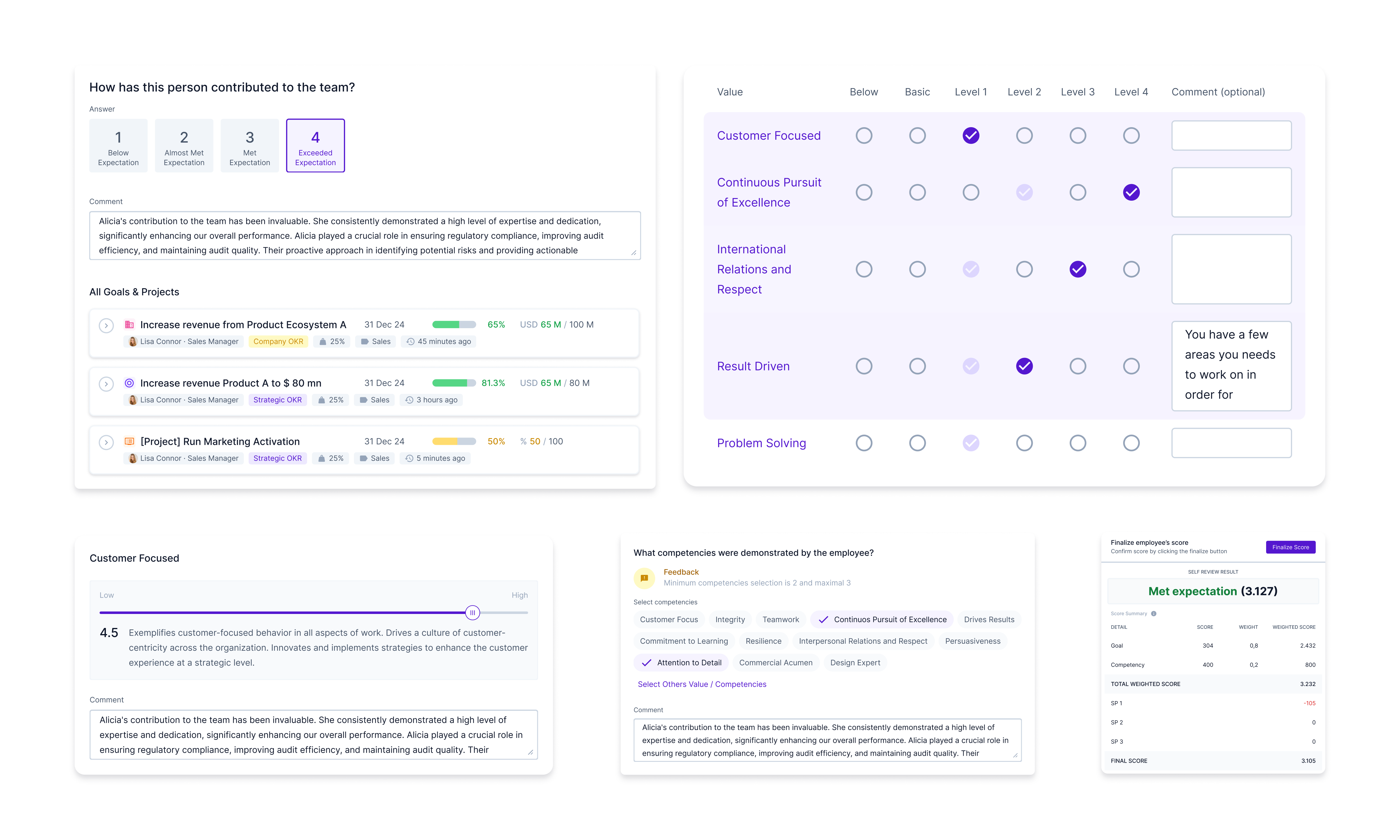Click the target icon on 'Increase revenue Product A' goal
Viewport: 1400px width, 840px height.
[129, 383]
